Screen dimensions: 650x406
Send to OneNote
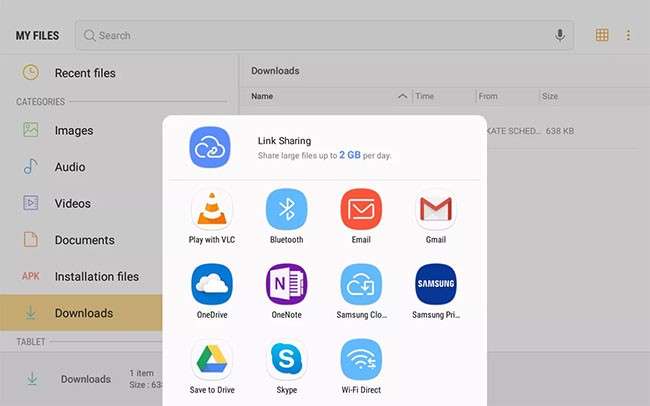click(286, 284)
